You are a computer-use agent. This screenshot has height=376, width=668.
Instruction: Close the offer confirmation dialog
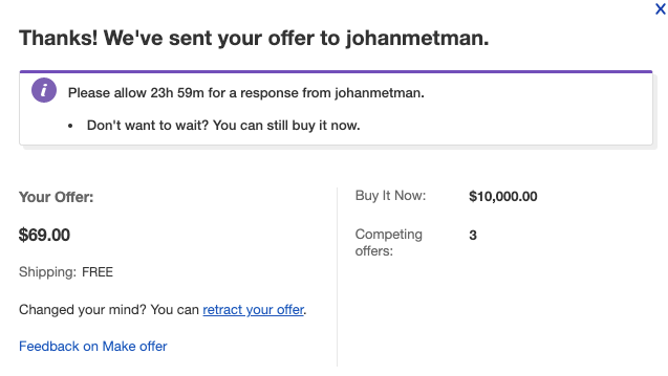(660, 9)
